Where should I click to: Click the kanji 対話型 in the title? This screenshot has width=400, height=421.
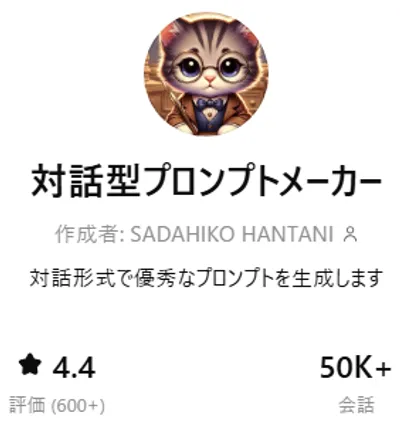coord(86,180)
